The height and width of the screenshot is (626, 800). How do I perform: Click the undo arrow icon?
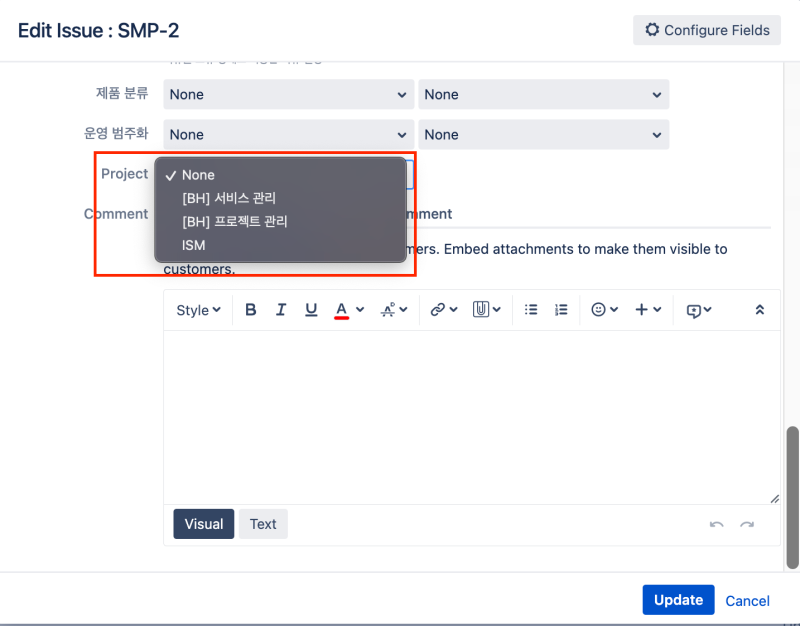(x=716, y=524)
